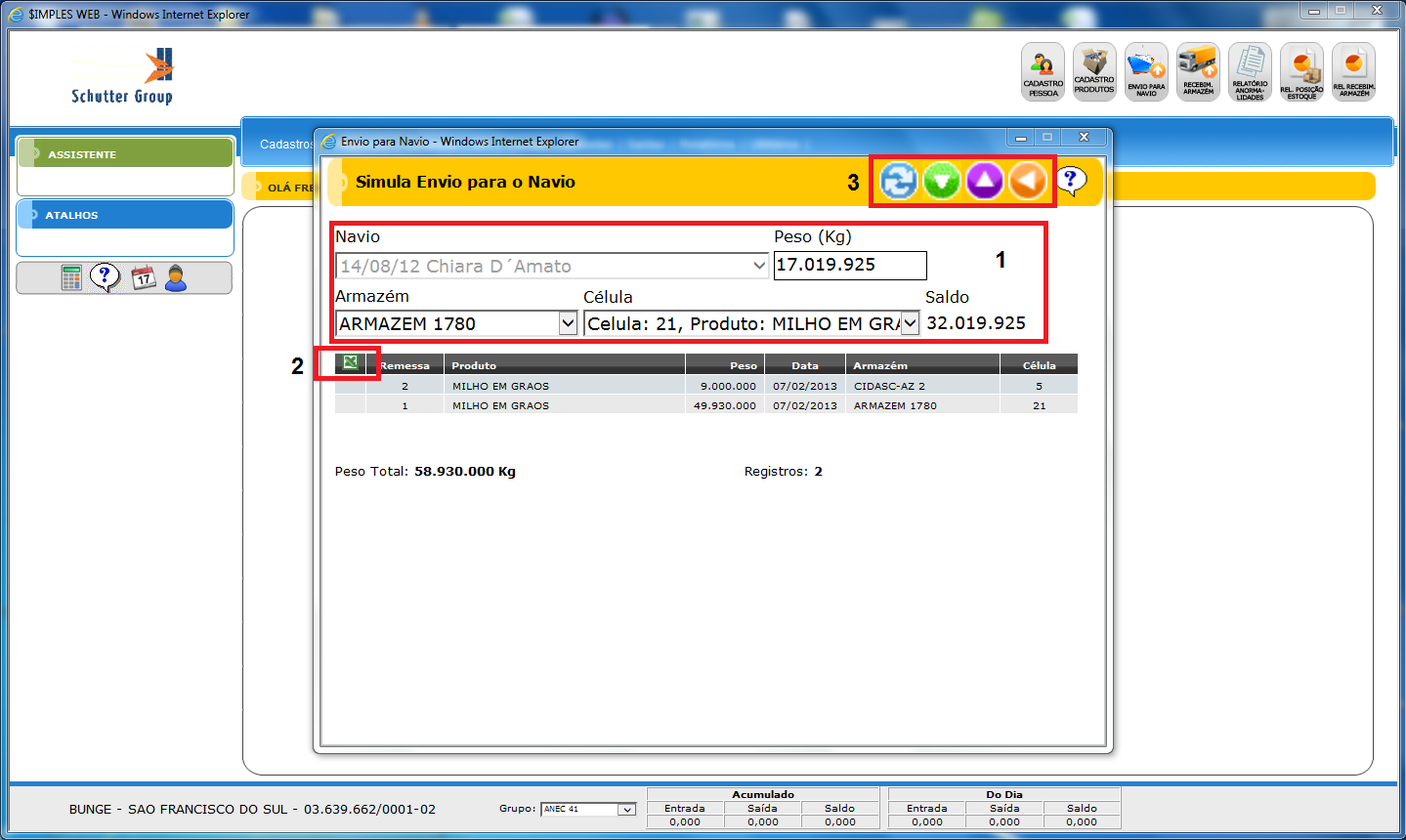Open the Cadastro Produtos box icon
The height and width of the screenshot is (840, 1406).
click(x=1094, y=71)
